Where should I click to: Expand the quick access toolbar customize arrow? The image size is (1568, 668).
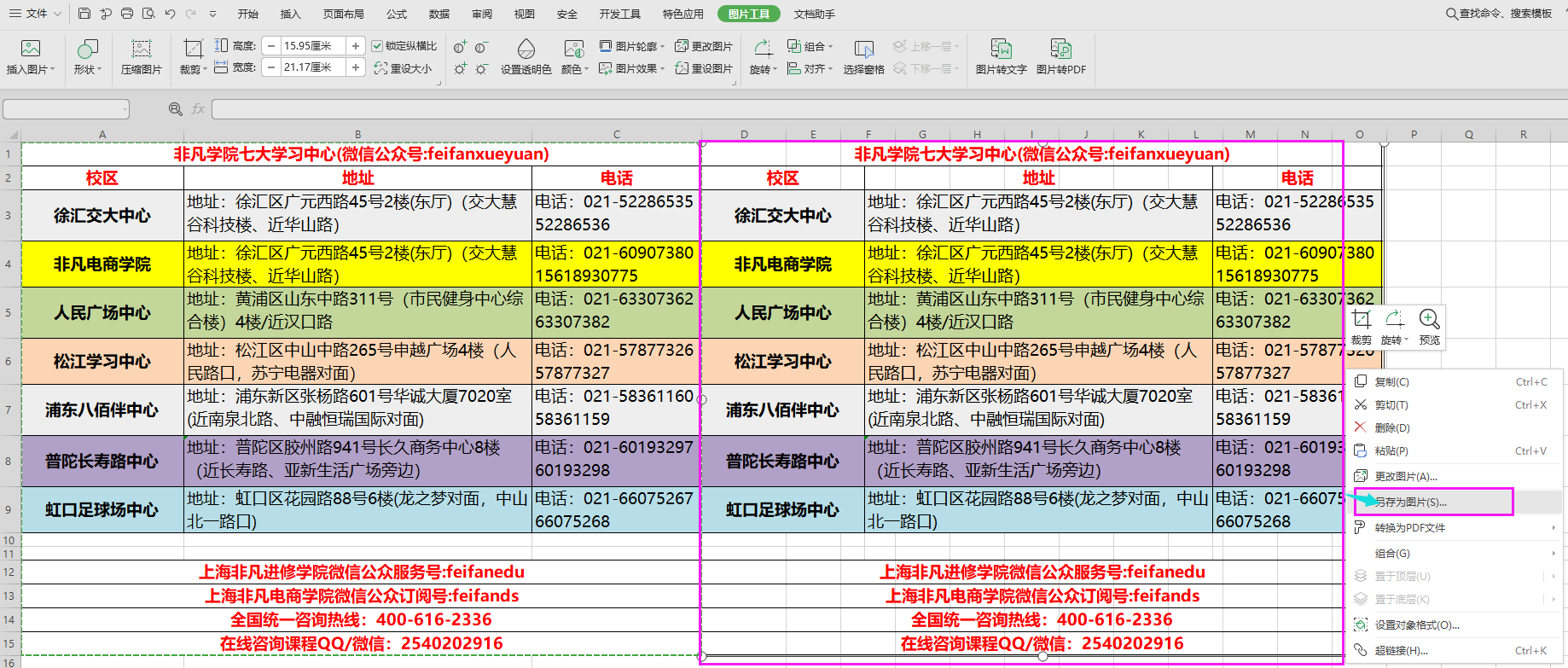(212, 14)
